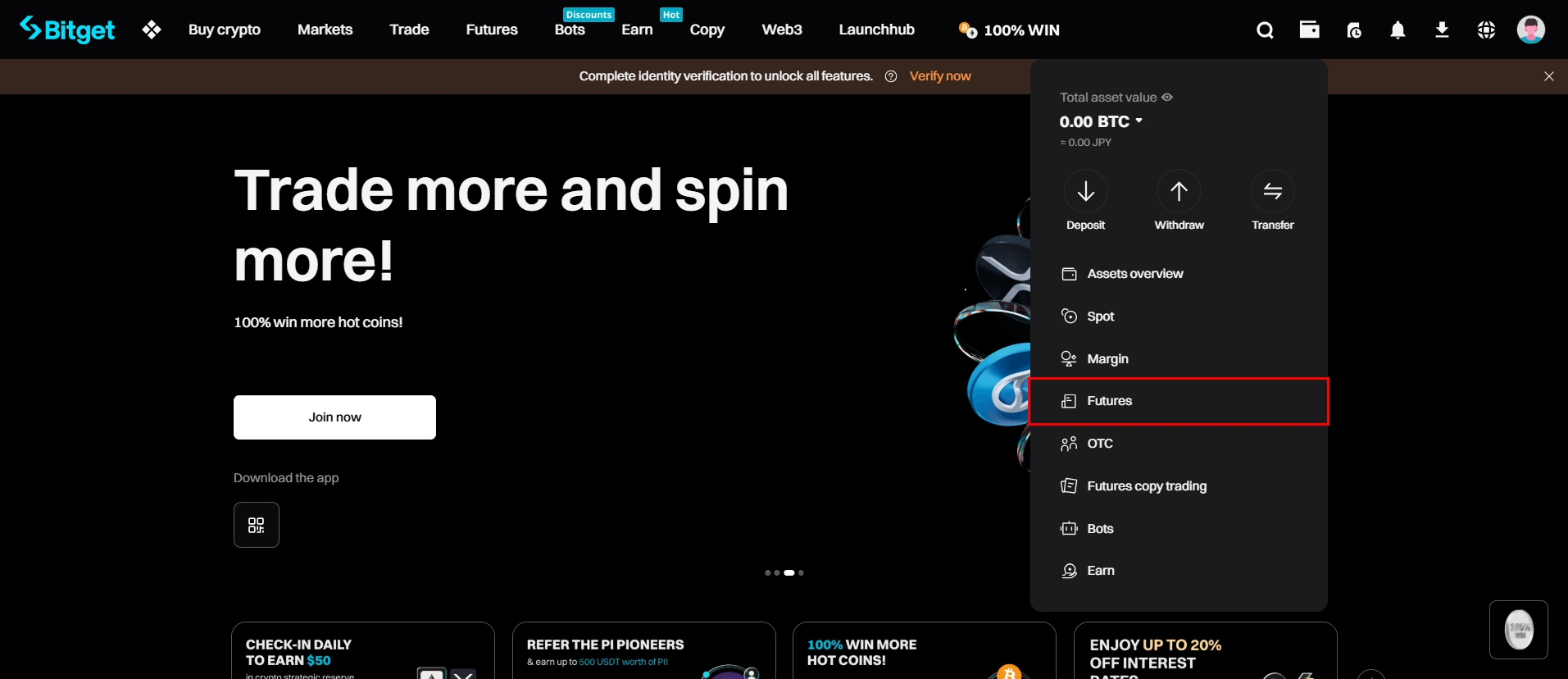This screenshot has height=679, width=1568.
Task: Select Futures account in wallet menu
Action: [1179, 401]
